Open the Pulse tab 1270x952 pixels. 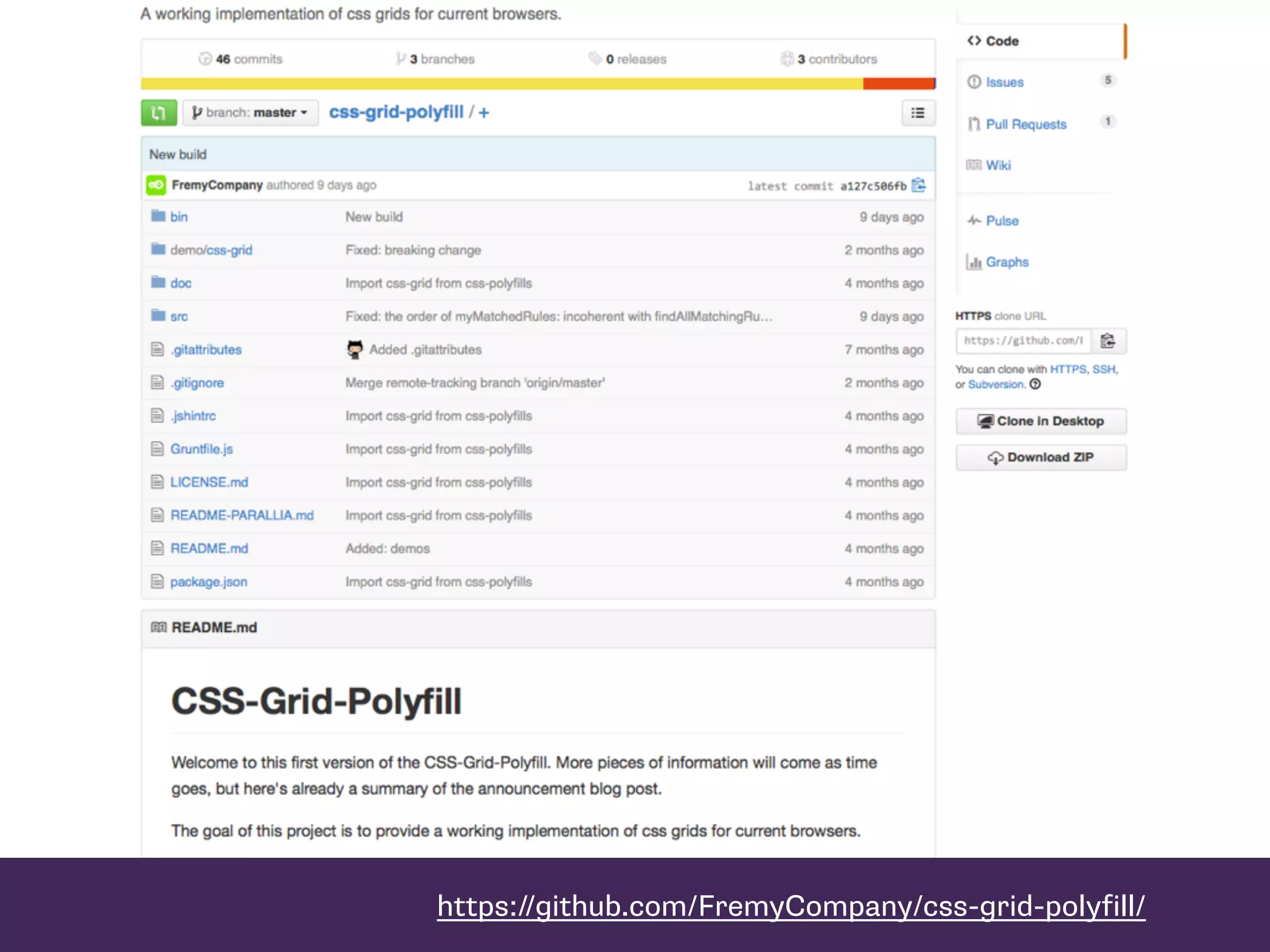point(1002,221)
